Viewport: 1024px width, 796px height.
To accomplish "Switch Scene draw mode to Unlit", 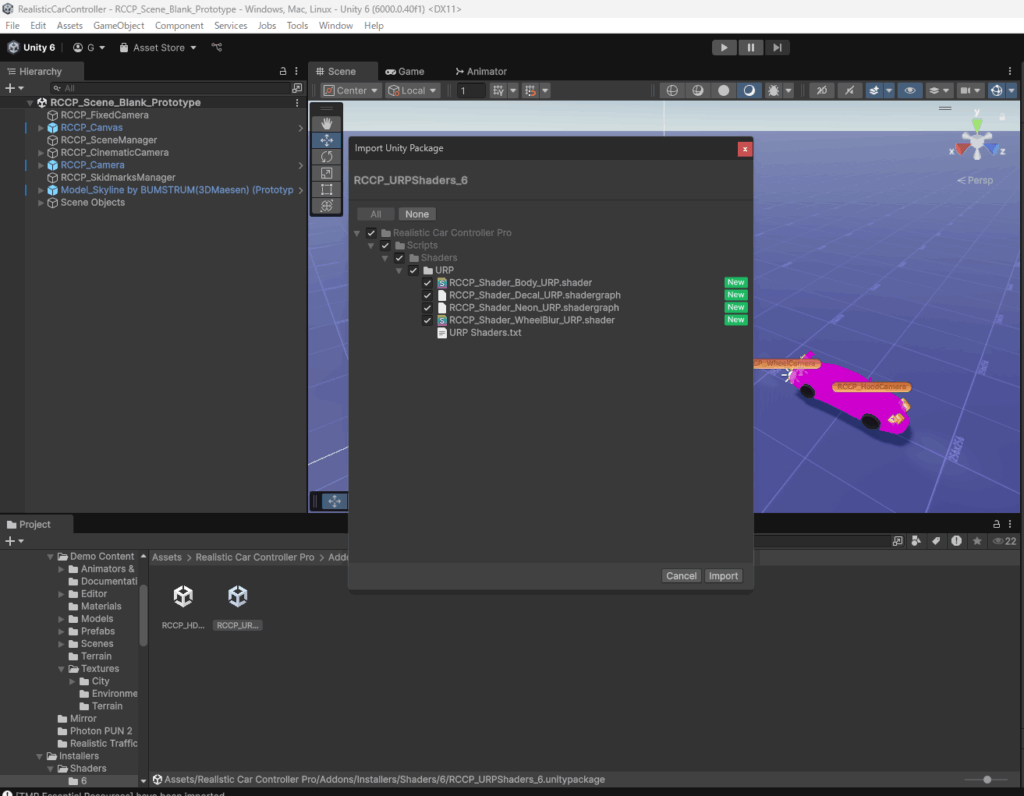I will [x=724, y=91].
